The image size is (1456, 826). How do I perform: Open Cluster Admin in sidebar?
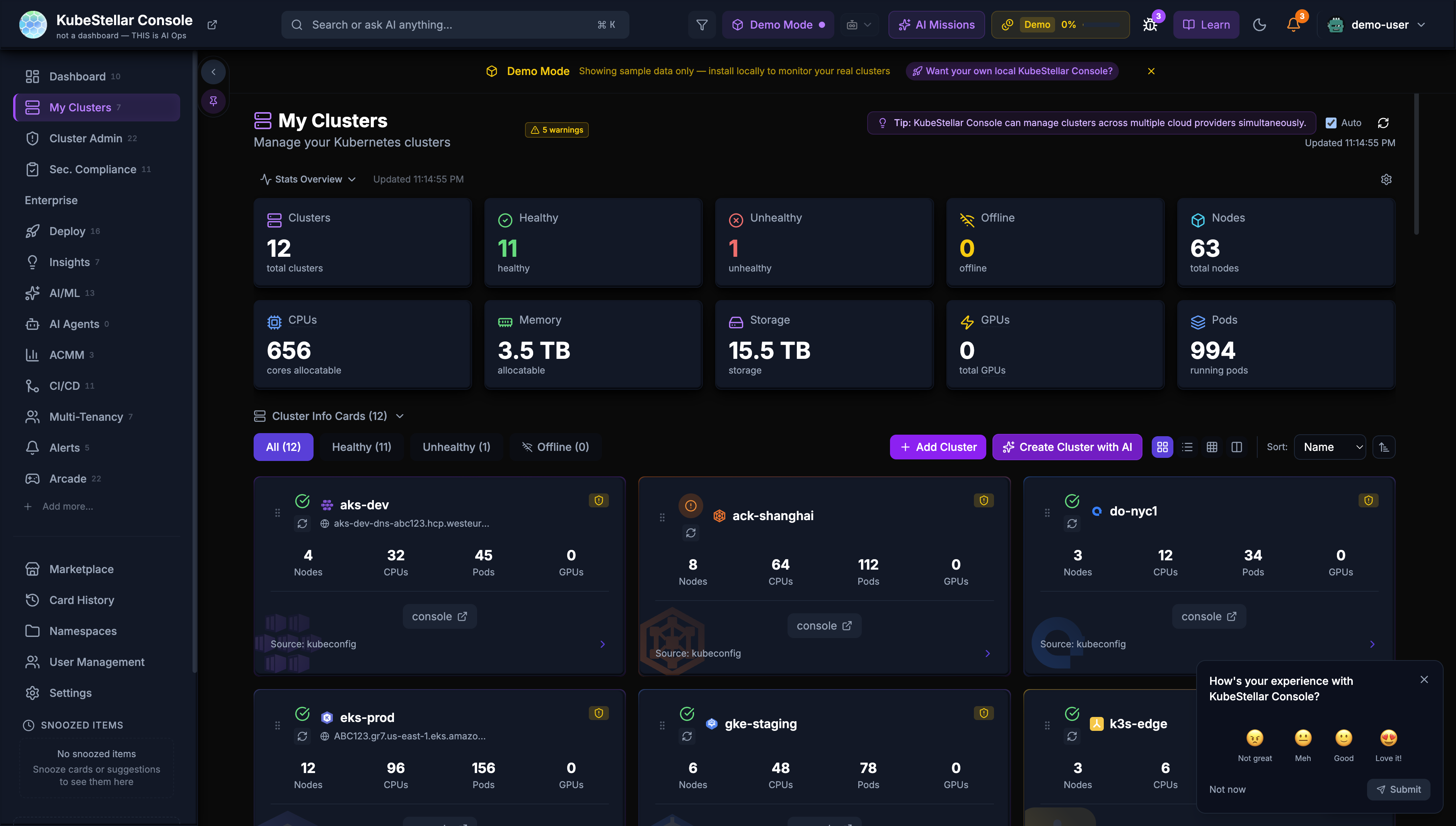(96, 138)
